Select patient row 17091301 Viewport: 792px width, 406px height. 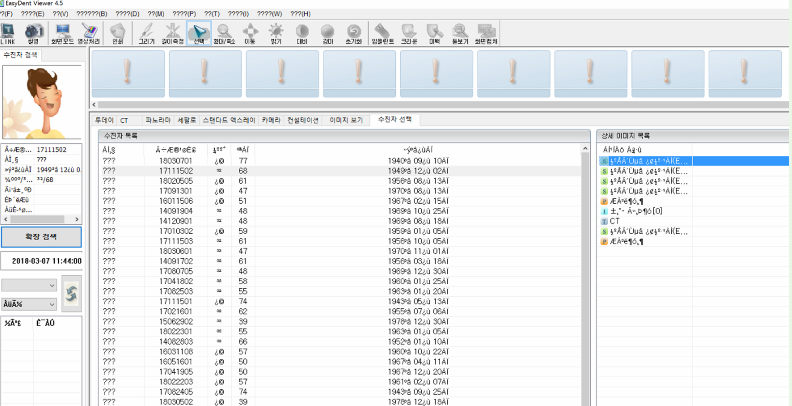[340, 191]
